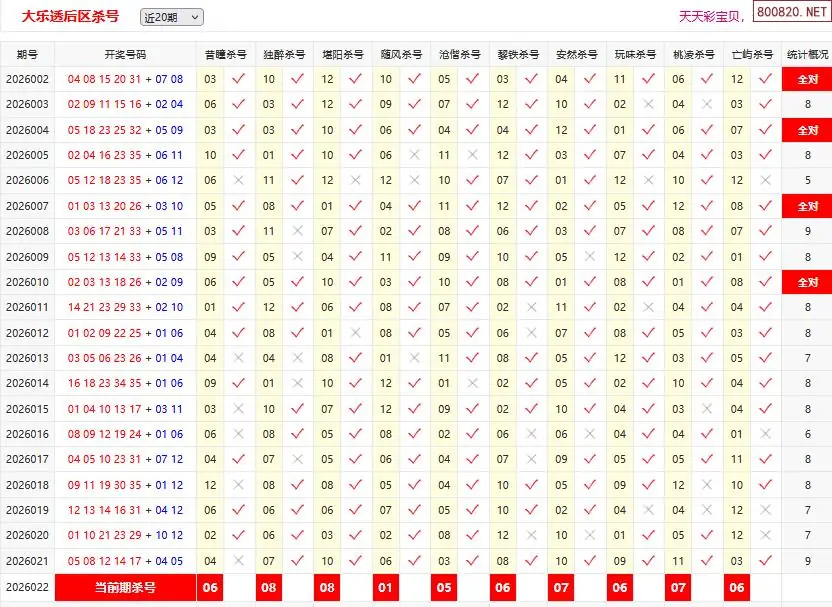The height and width of the screenshot is (607, 832).
Task: Click the gray cross in row 2026020 under 黎铁杀号
Action: pyautogui.click(x=531, y=535)
